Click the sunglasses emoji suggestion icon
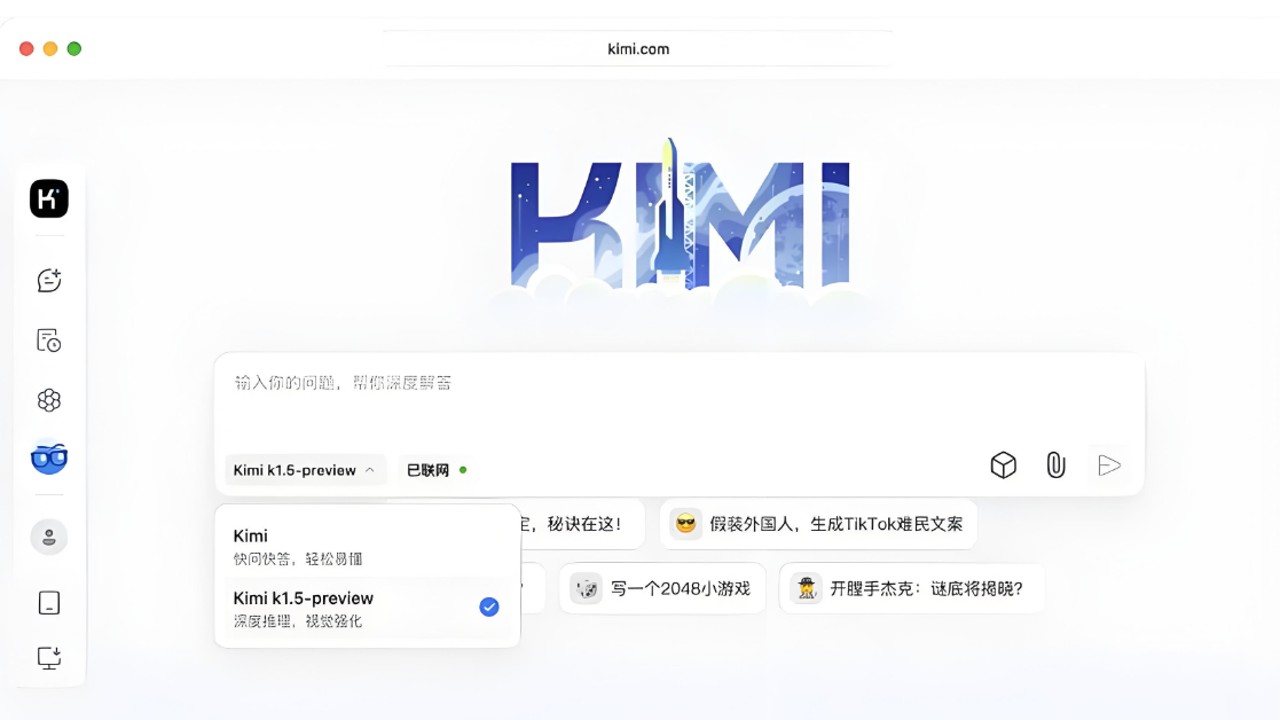The image size is (1280, 720). [x=686, y=523]
